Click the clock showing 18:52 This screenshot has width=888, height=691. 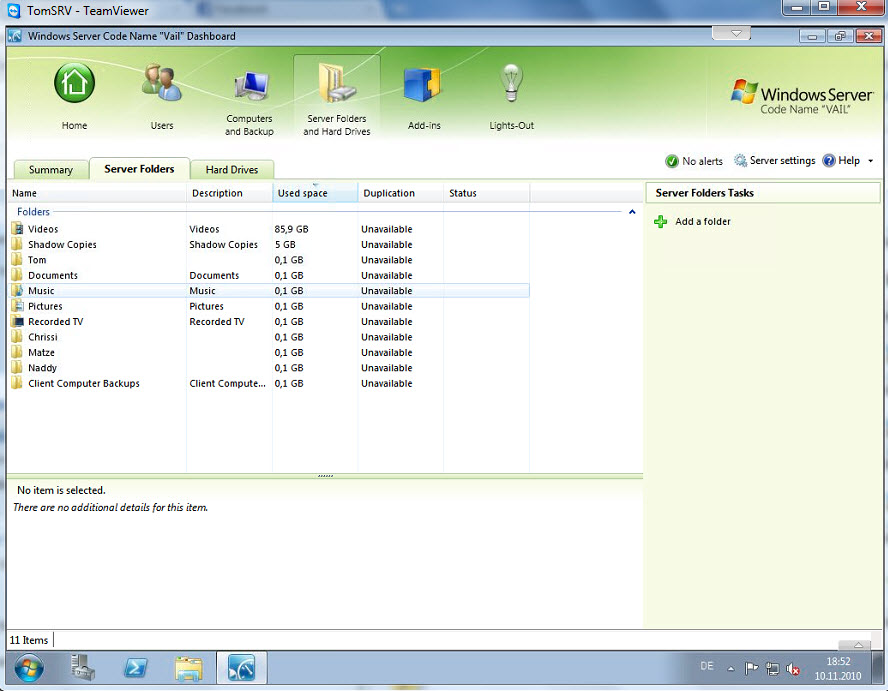pyautogui.click(x=838, y=662)
